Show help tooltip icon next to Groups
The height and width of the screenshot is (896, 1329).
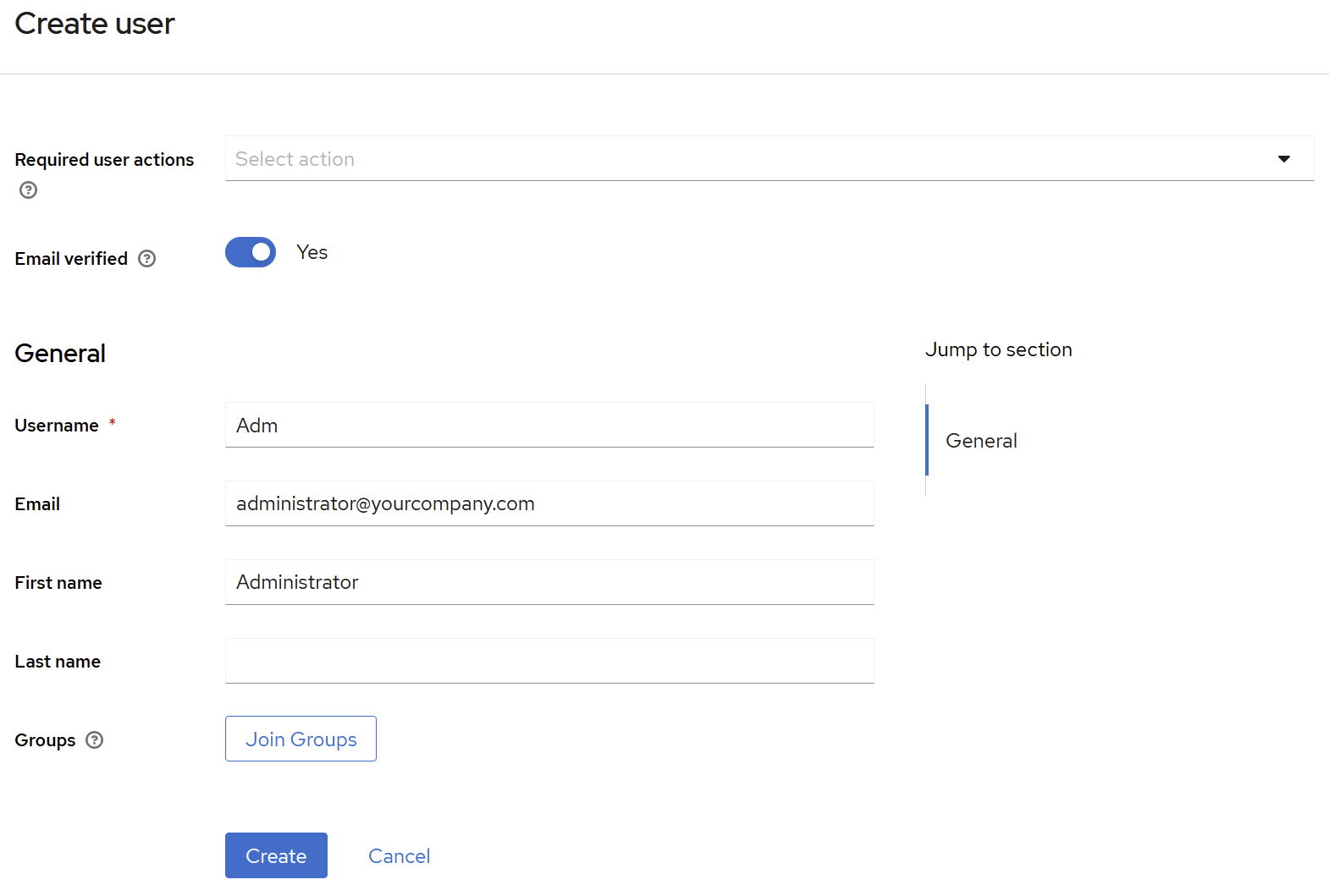95,740
